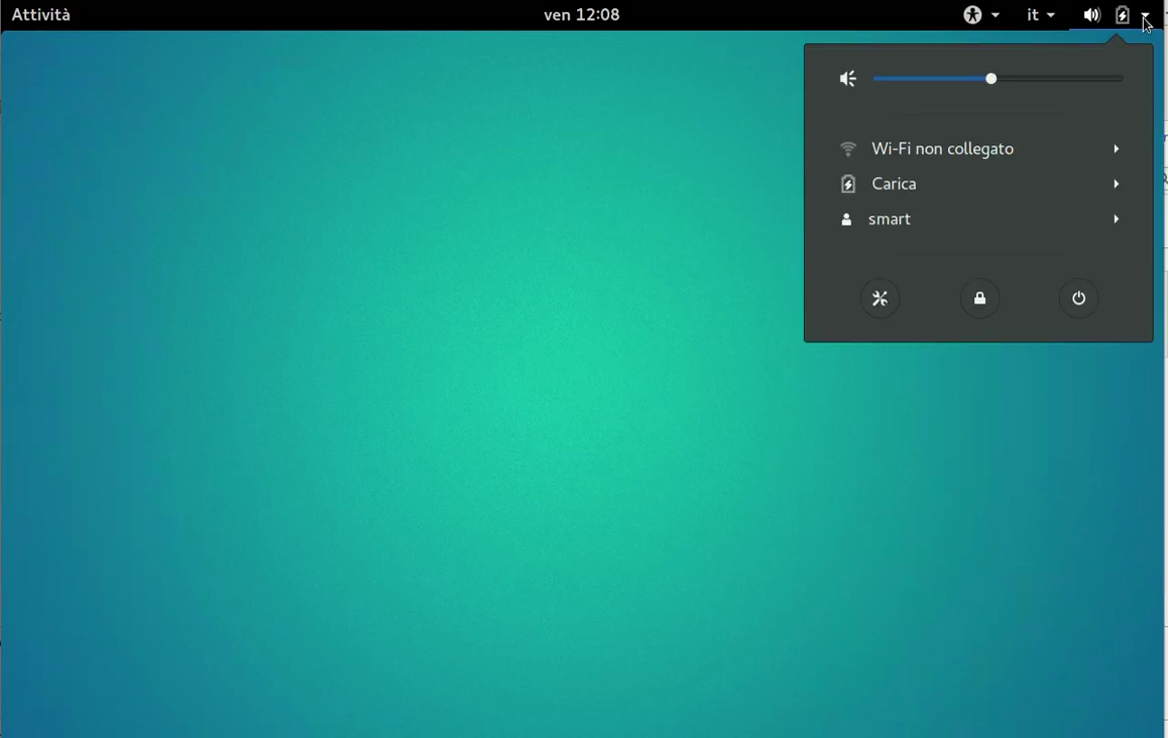Screen dimensions: 1168x738
Task: Open the Attività overview
Action: pyautogui.click(x=41, y=15)
